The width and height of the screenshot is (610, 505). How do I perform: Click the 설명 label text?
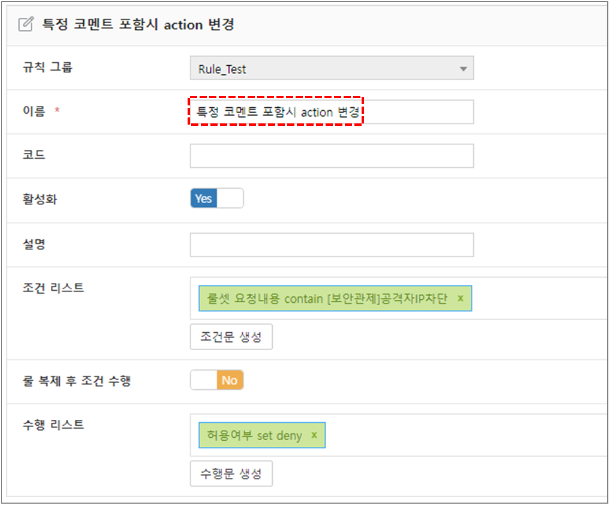click(x=34, y=244)
